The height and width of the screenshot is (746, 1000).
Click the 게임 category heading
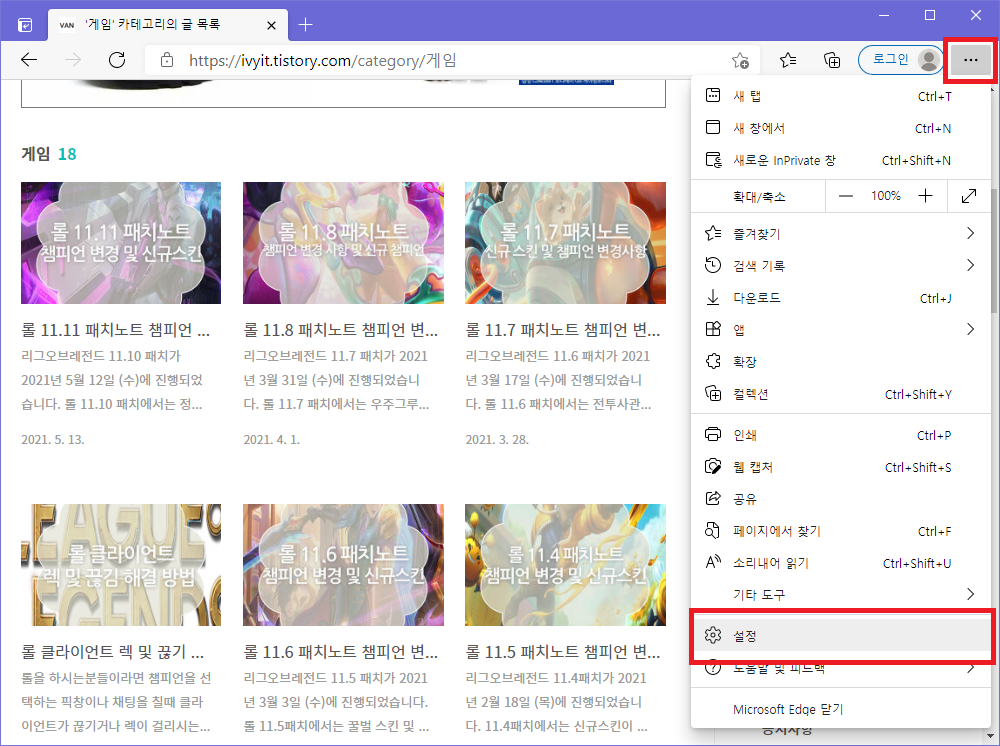35,154
